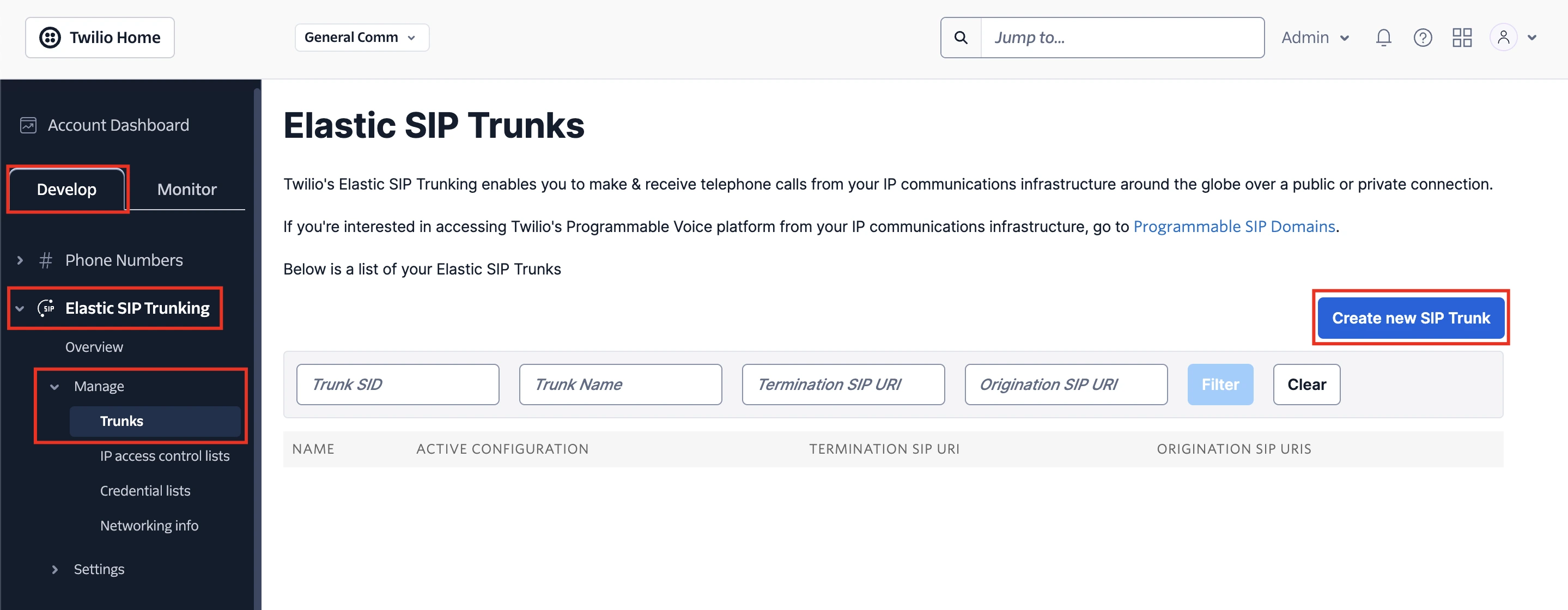Screen dimensions: 1568x610
Task: Open Account Dashboard via its chart icon
Action: [28, 125]
